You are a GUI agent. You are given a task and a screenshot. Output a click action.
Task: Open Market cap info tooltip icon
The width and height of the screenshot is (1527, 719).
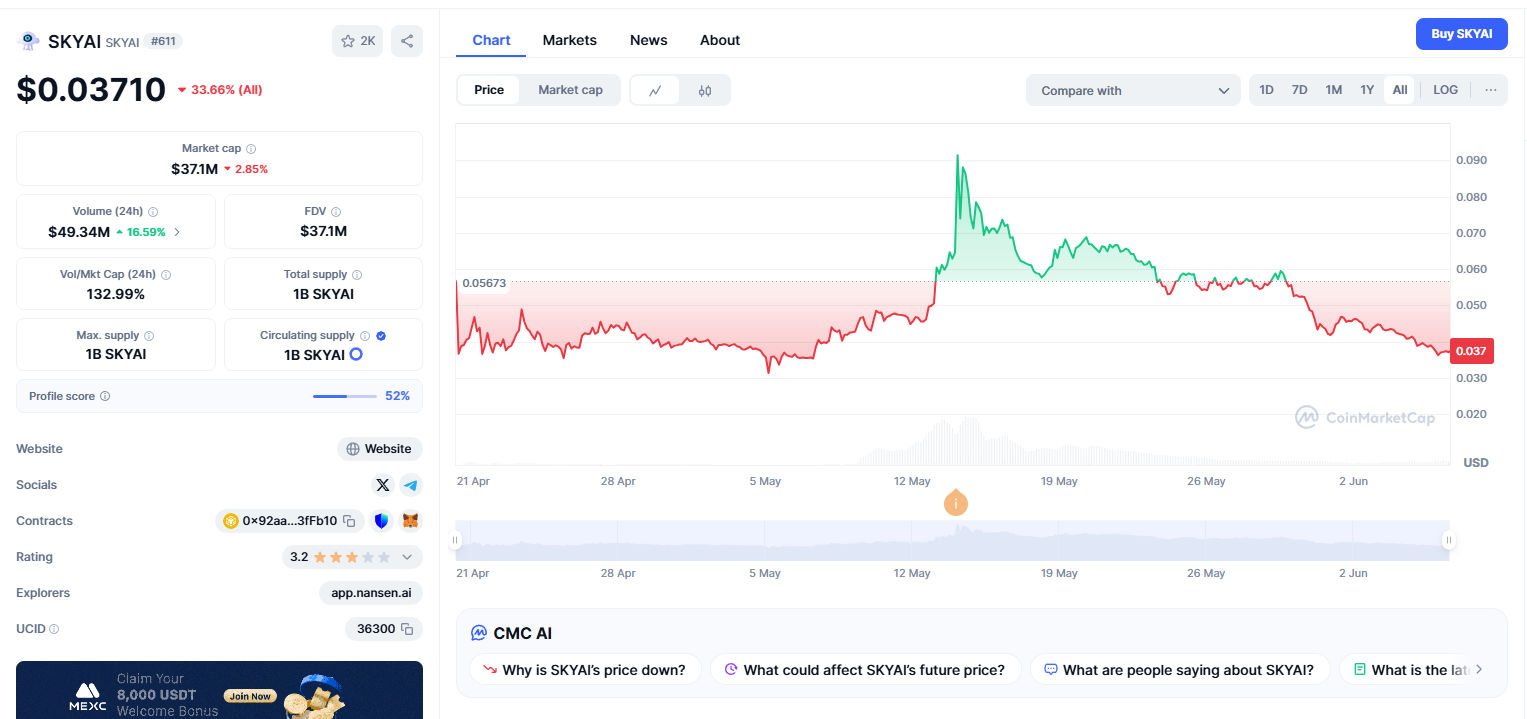pyautogui.click(x=251, y=148)
